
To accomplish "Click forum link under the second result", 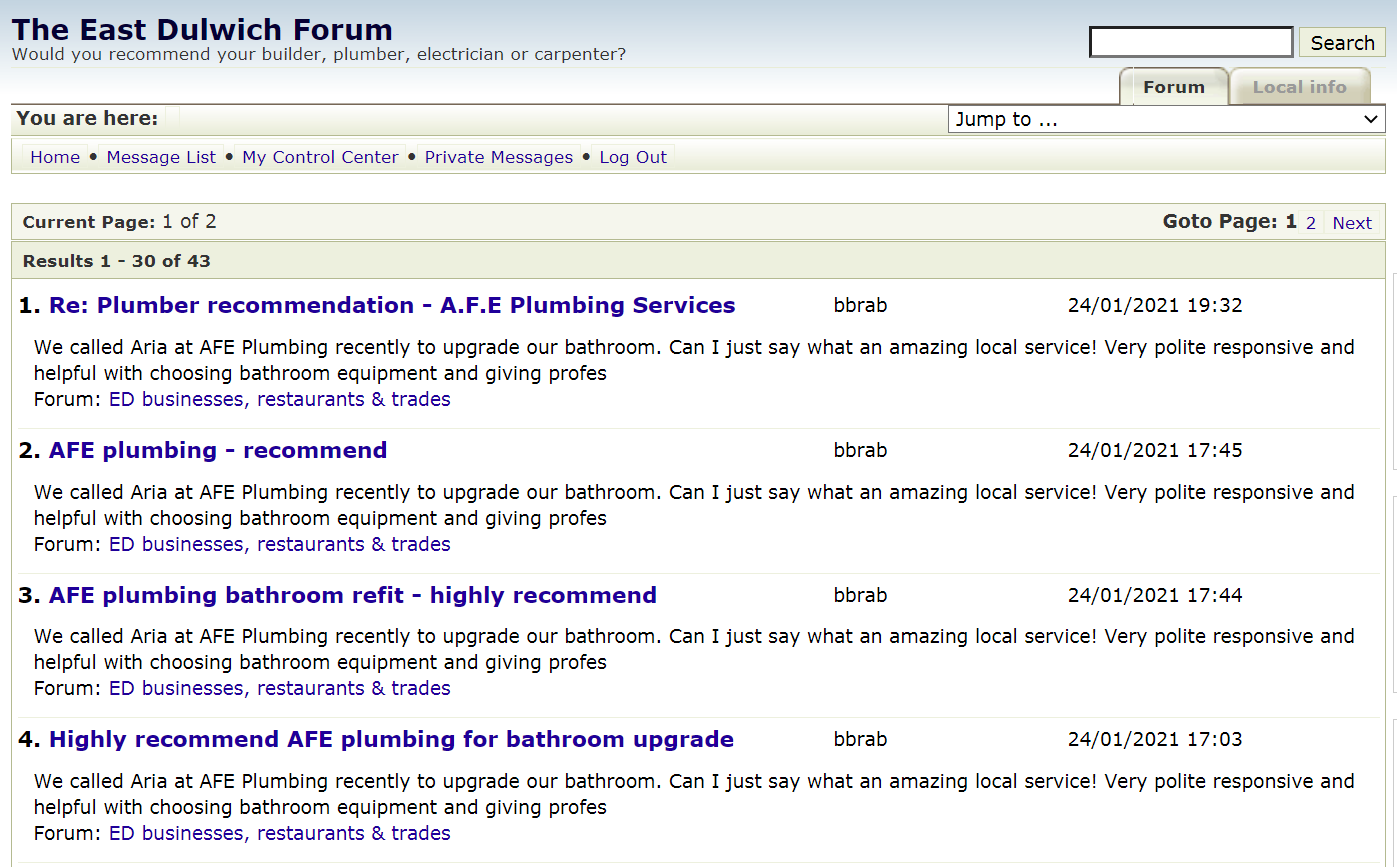I will coord(279,544).
